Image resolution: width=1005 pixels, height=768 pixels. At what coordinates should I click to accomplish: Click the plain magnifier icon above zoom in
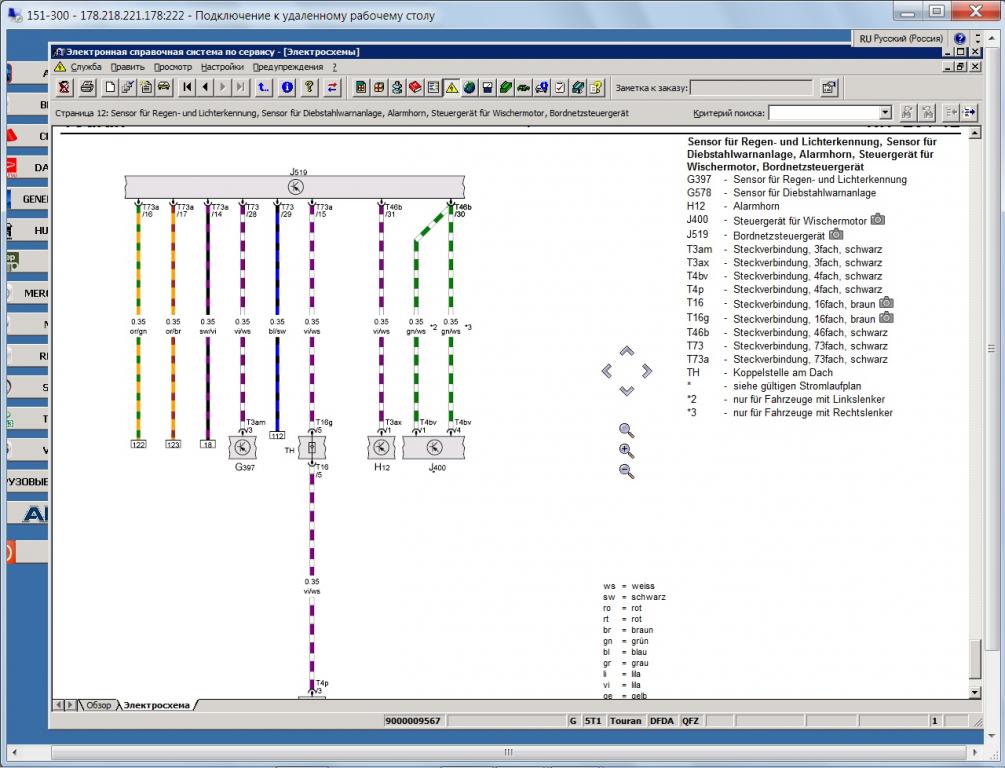(x=626, y=430)
